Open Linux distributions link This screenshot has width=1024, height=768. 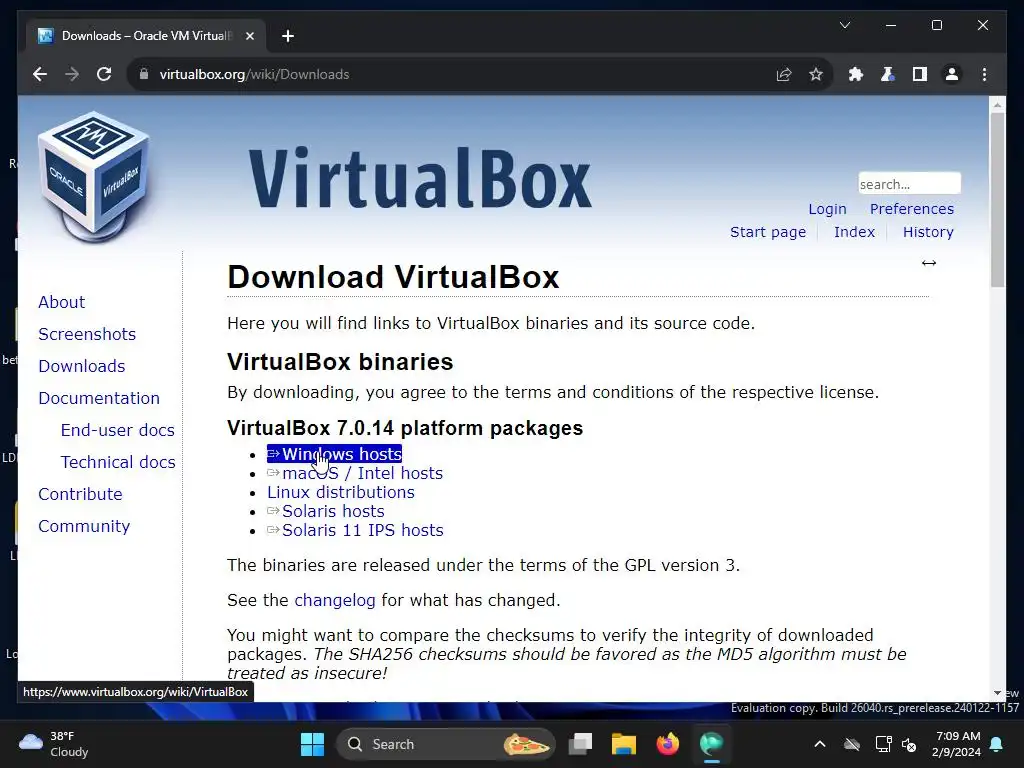click(x=341, y=492)
